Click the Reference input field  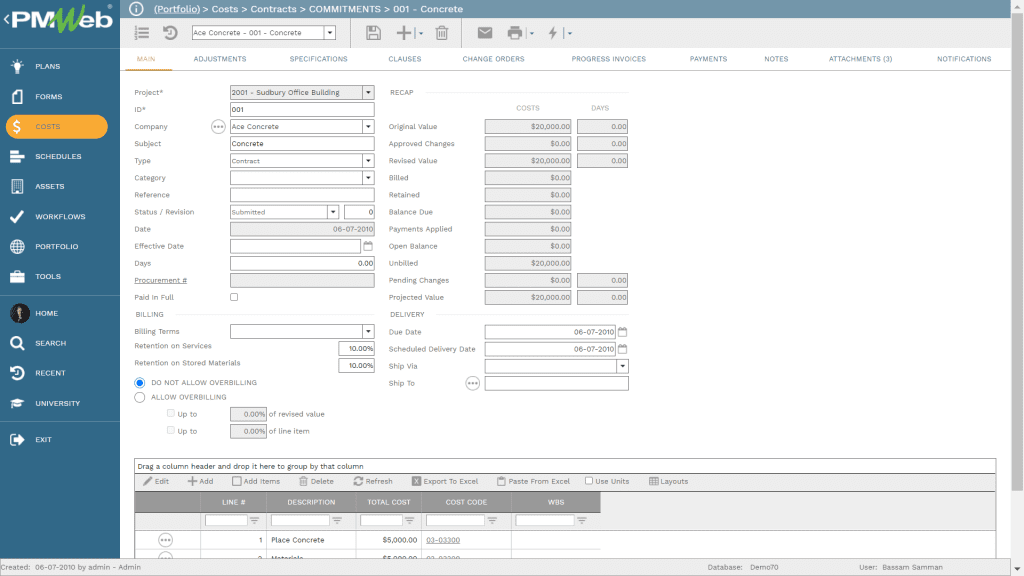302,195
